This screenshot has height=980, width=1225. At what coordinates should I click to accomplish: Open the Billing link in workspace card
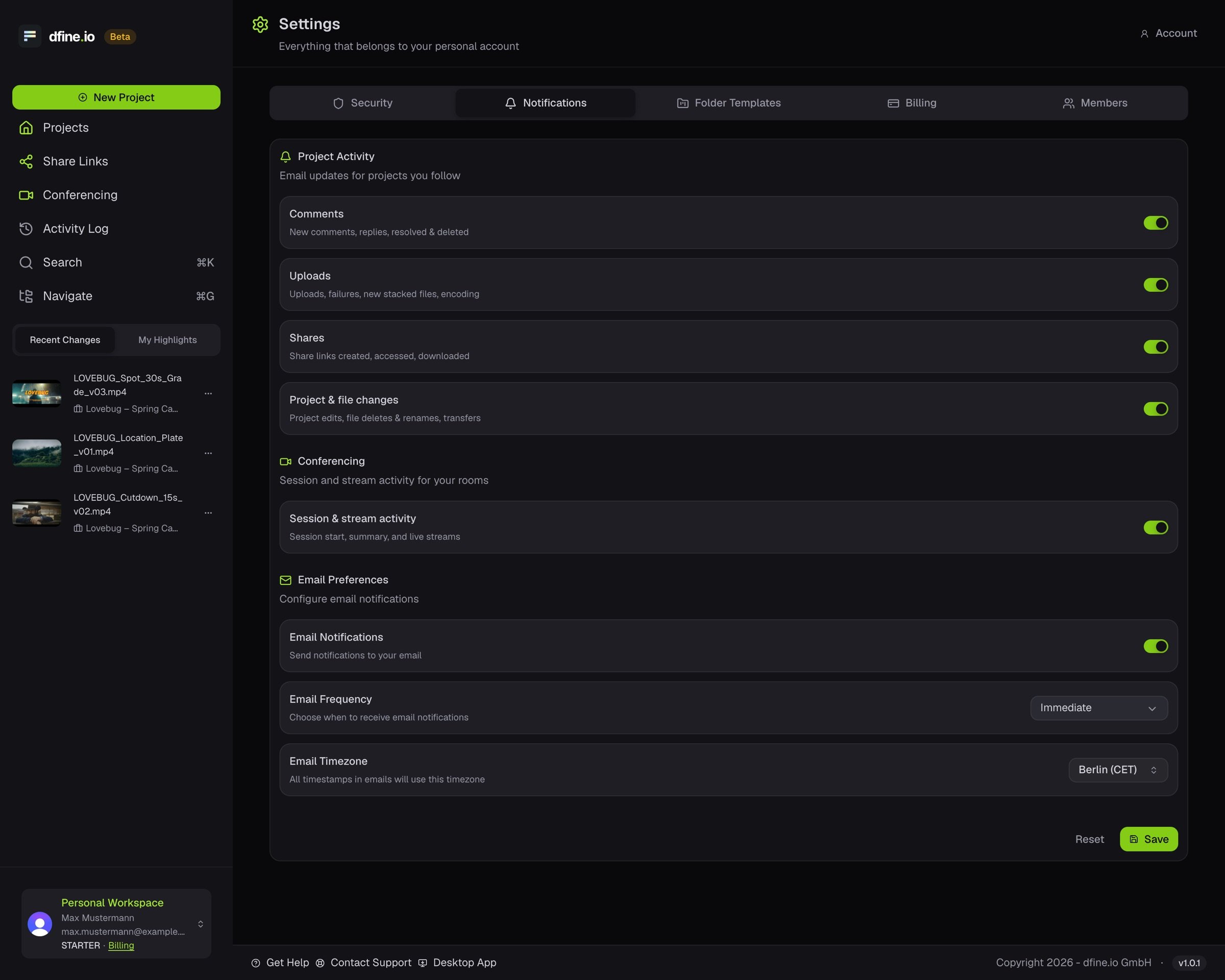pyautogui.click(x=121, y=945)
